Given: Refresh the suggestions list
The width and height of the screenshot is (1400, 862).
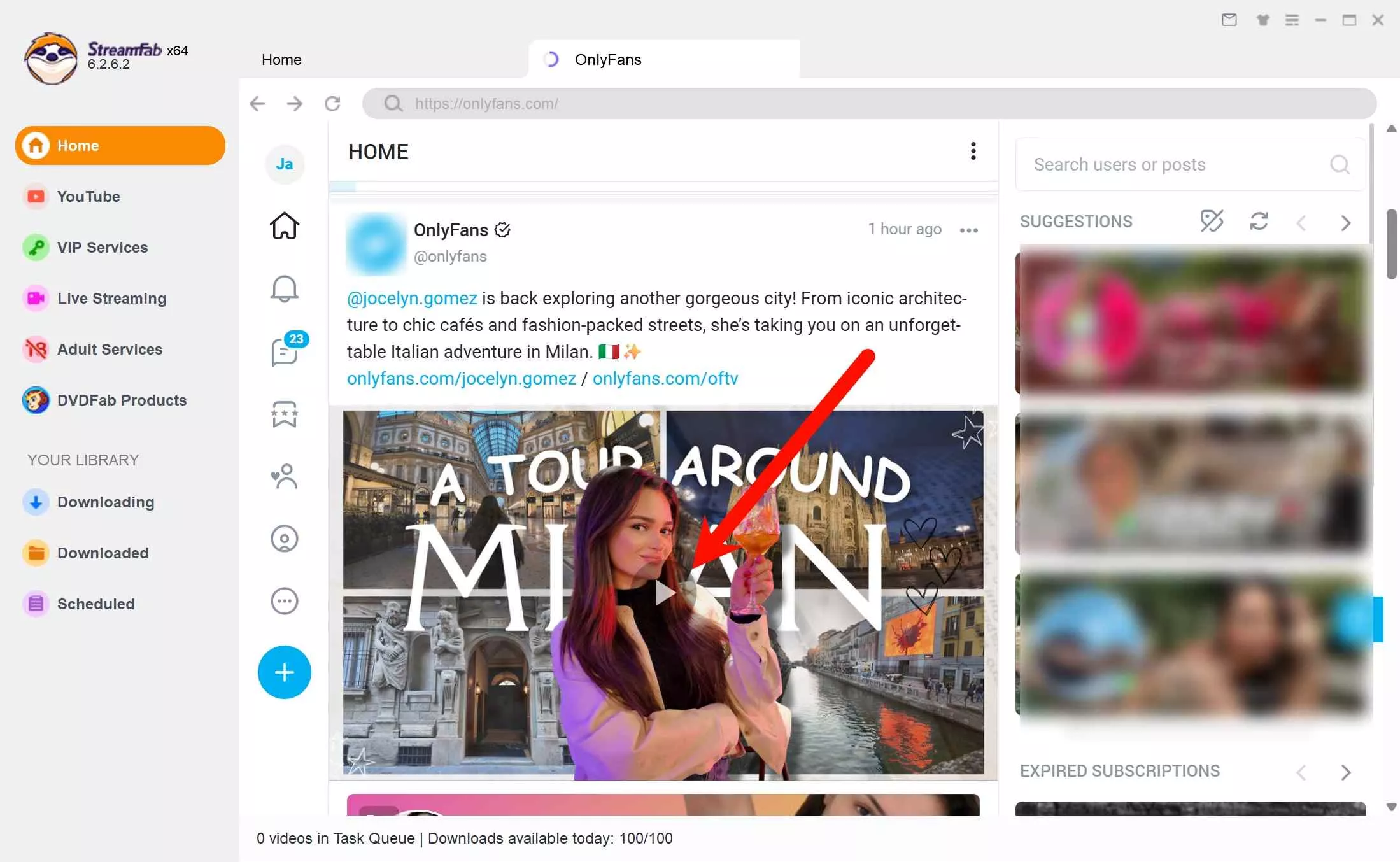Looking at the screenshot, I should coord(1259,222).
